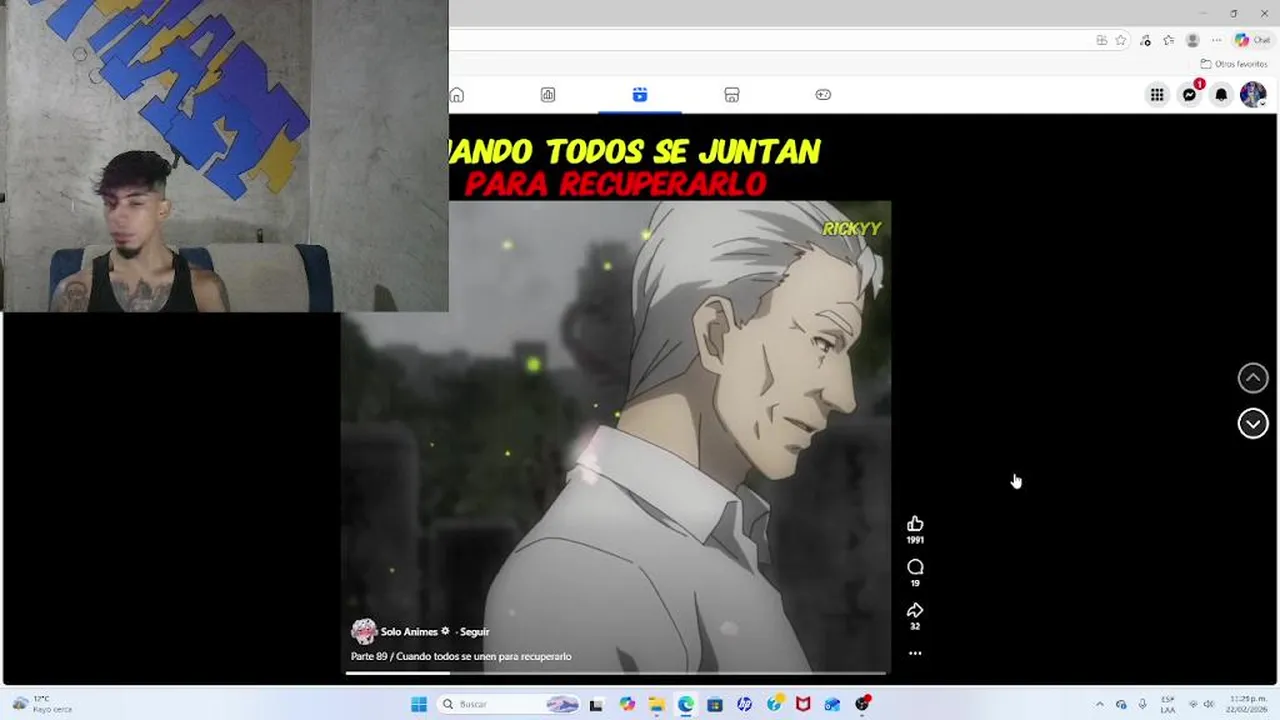Open the Marketplace storefront tab
The image size is (1280, 720).
click(x=732, y=95)
